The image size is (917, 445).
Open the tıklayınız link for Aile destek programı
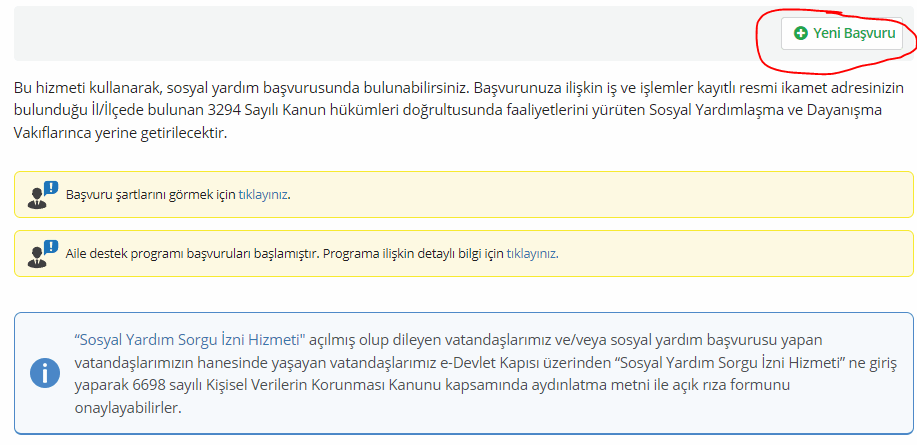click(531, 254)
